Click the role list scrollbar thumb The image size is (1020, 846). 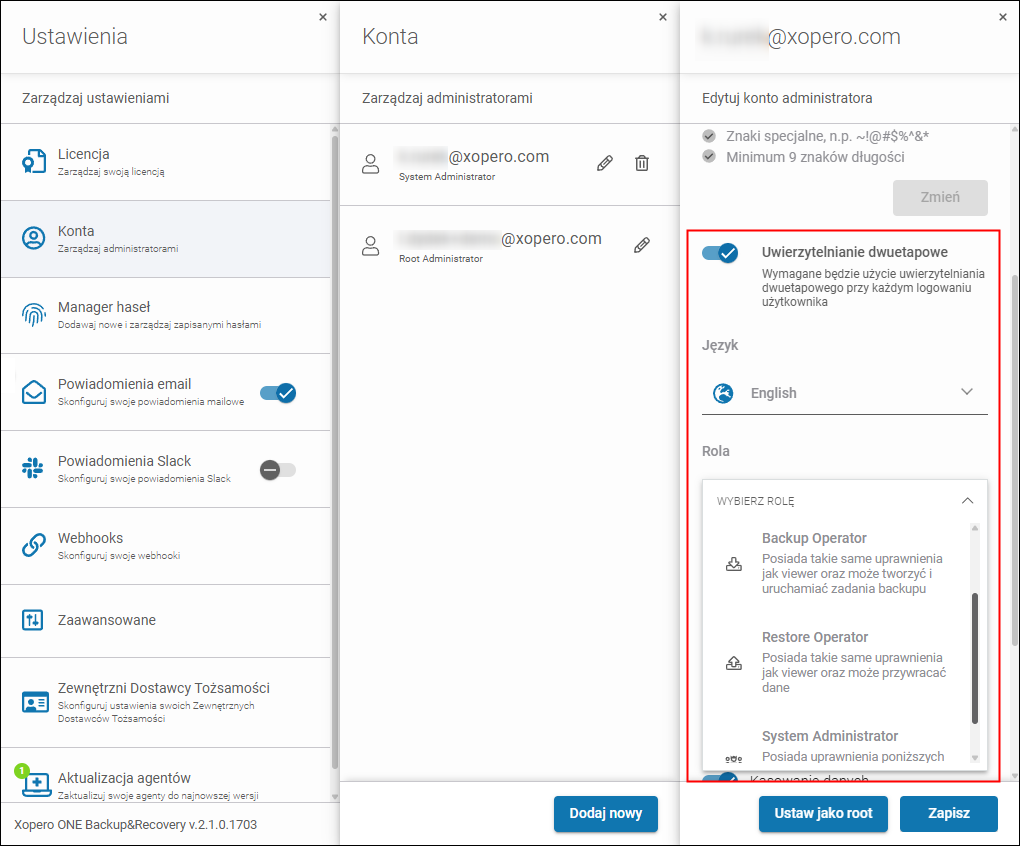[975, 658]
